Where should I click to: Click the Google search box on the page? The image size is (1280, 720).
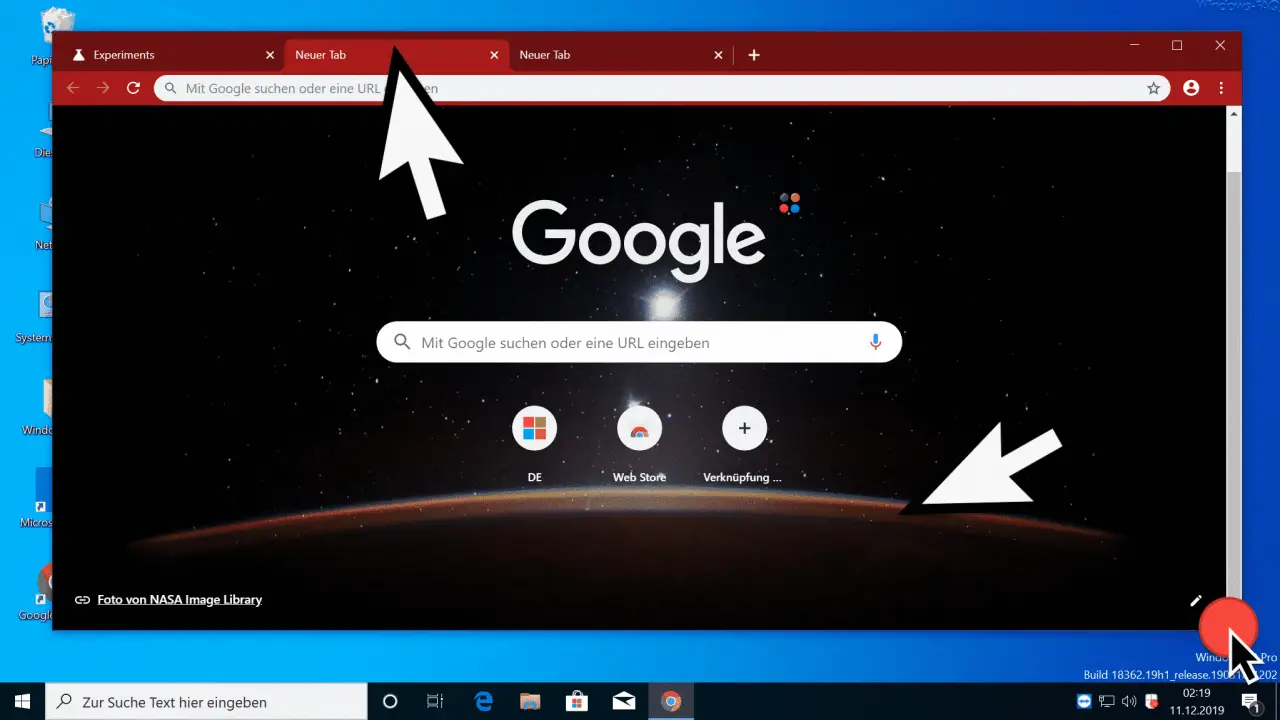[639, 342]
